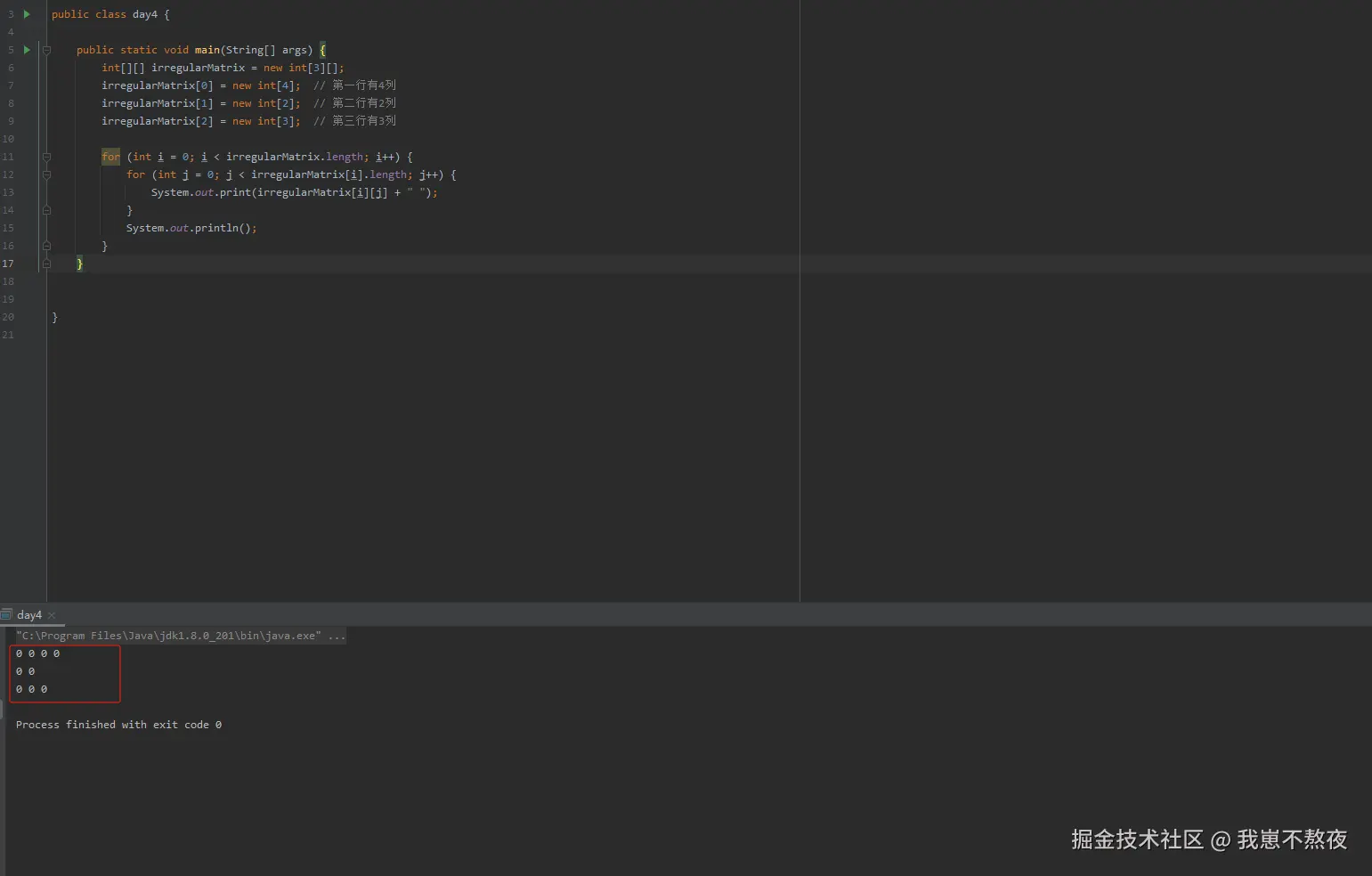
Task: Click the System.out.print(irregularMatrix[i][j] + " ") statement
Action: (x=295, y=192)
